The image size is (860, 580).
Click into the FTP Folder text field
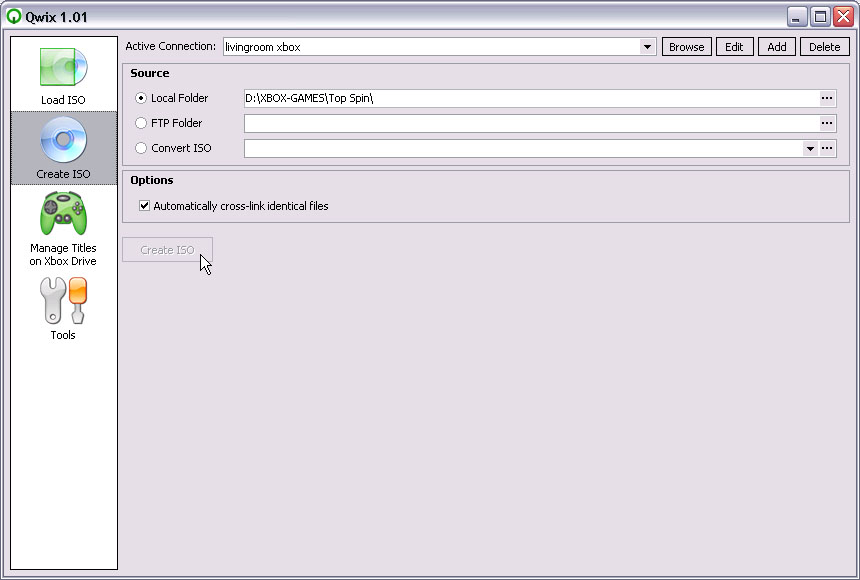click(530, 123)
